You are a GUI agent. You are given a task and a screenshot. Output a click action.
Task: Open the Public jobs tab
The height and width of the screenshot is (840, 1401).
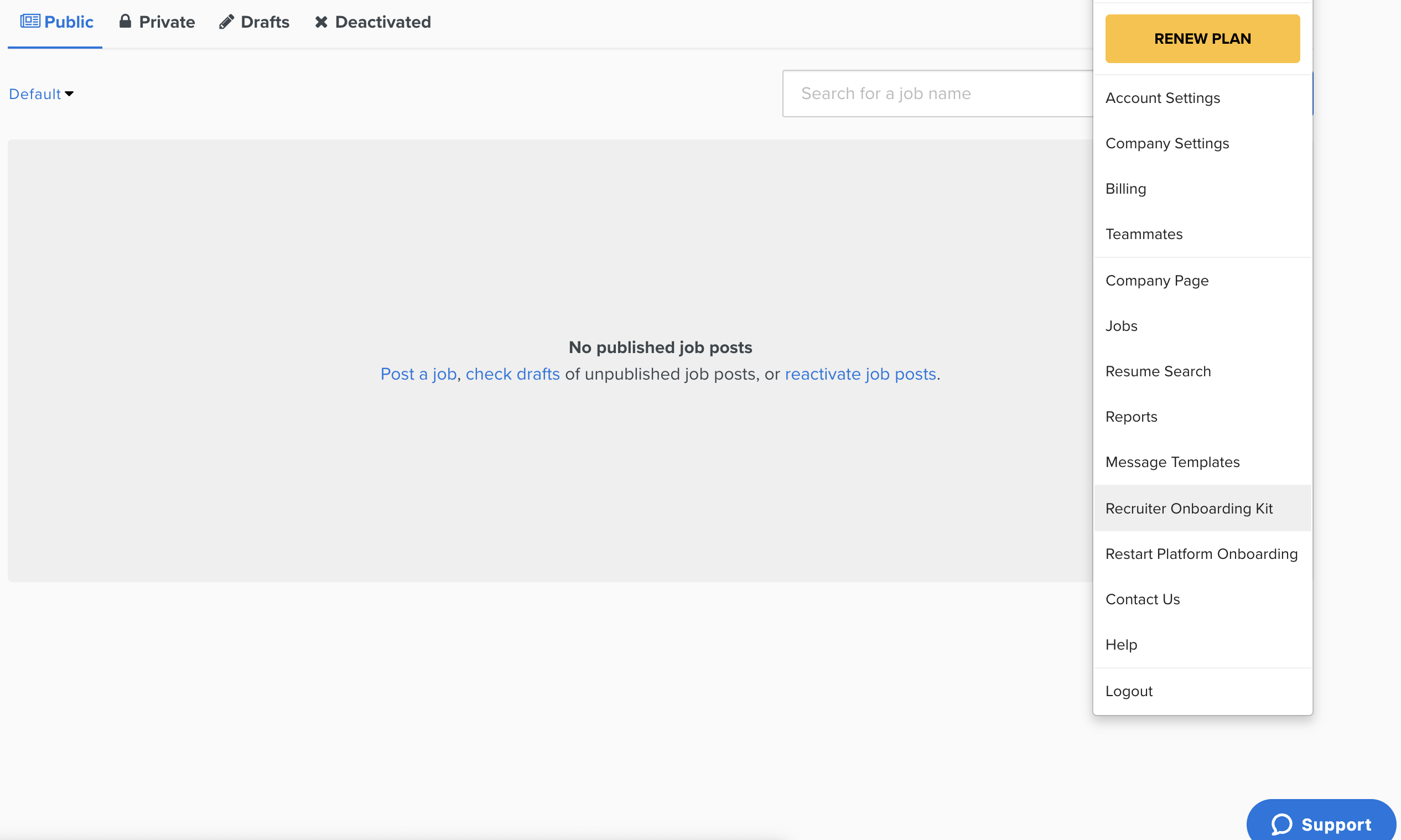point(68,22)
